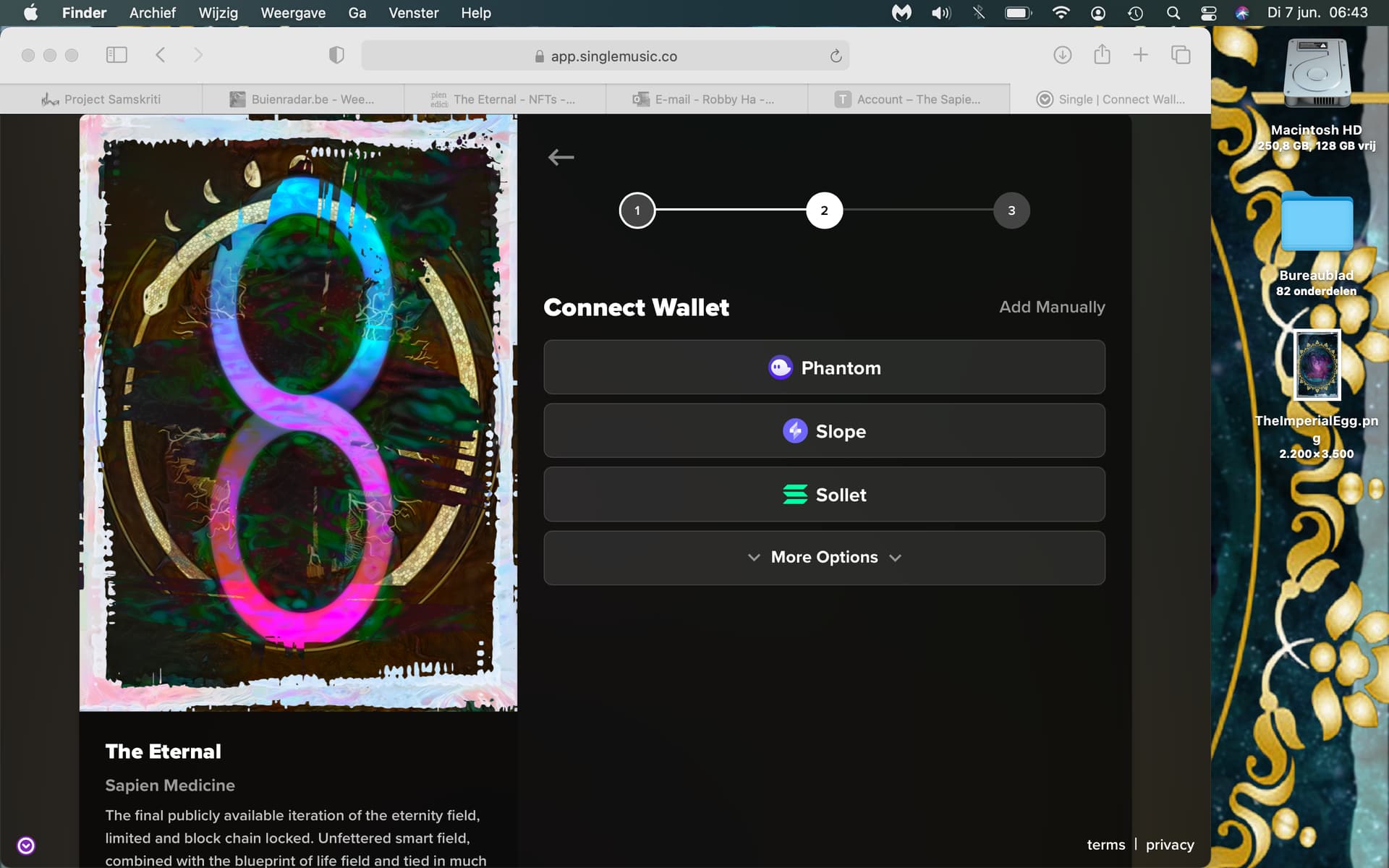Connect with the Phantom wallet button

click(x=824, y=367)
